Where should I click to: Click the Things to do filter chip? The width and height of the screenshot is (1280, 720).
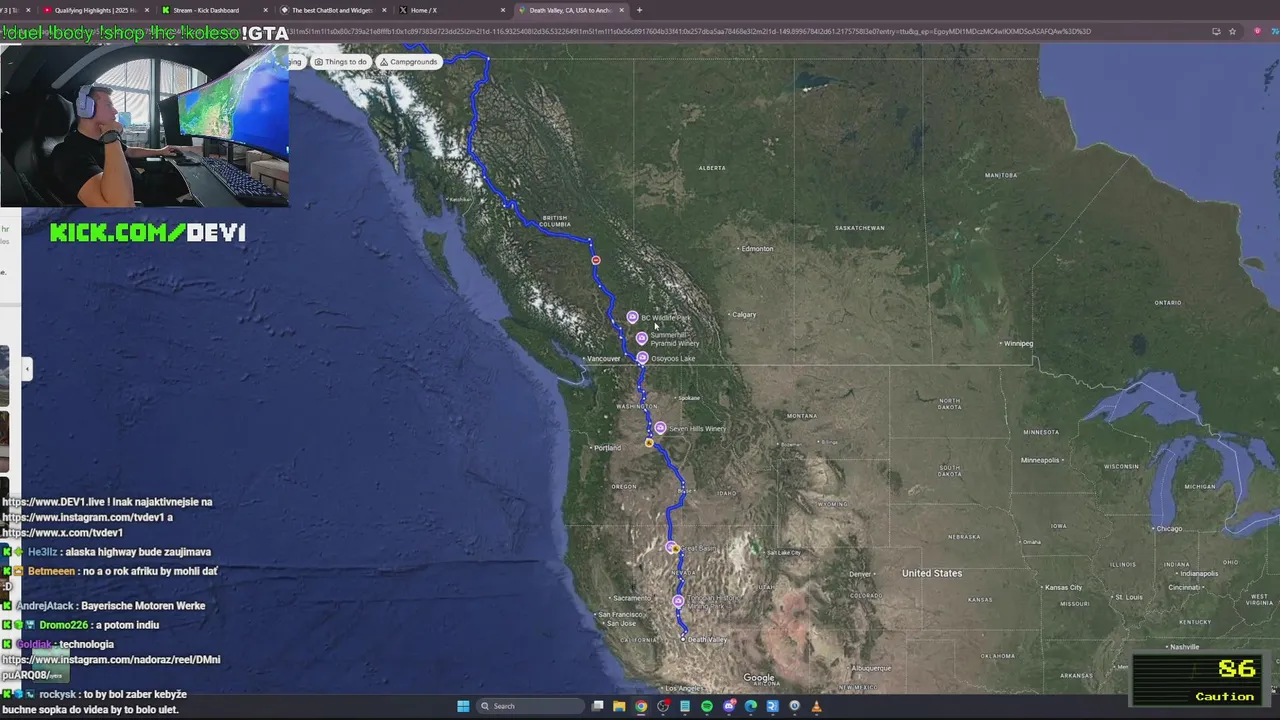click(341, 62)
